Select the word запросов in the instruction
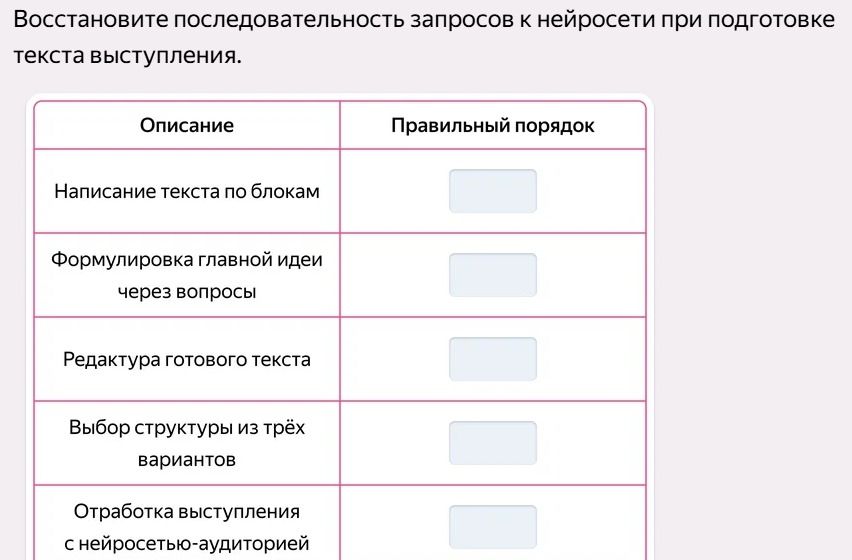This screenshot has width=852, height=560. 462,20
